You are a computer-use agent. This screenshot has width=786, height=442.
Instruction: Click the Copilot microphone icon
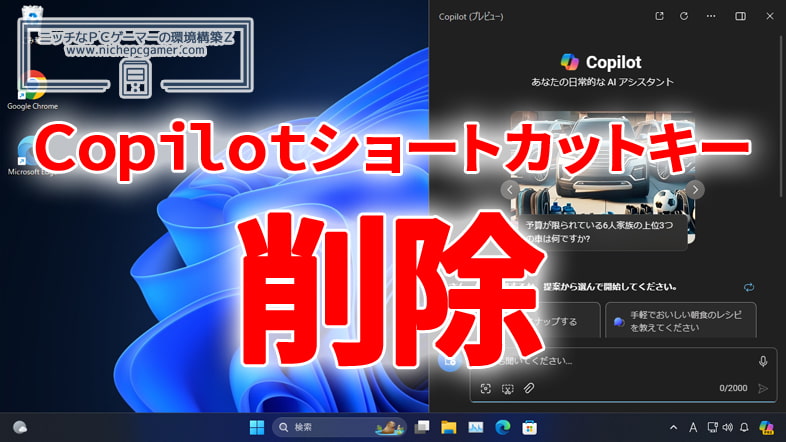click(763, 361)
